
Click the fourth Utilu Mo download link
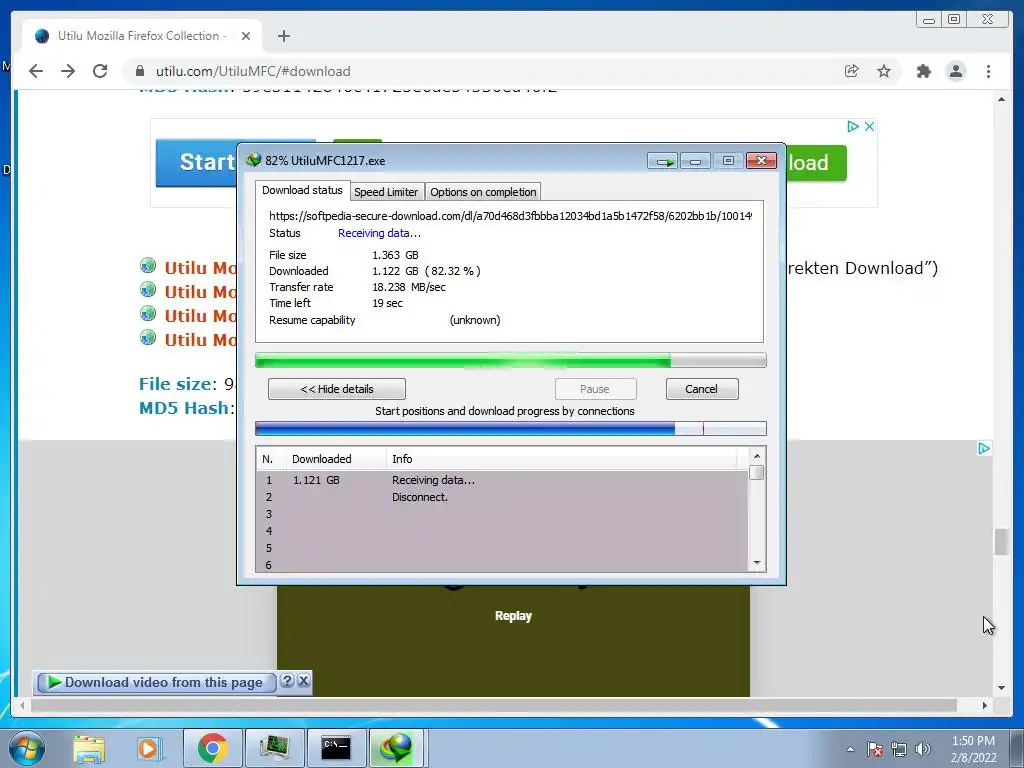200,340
